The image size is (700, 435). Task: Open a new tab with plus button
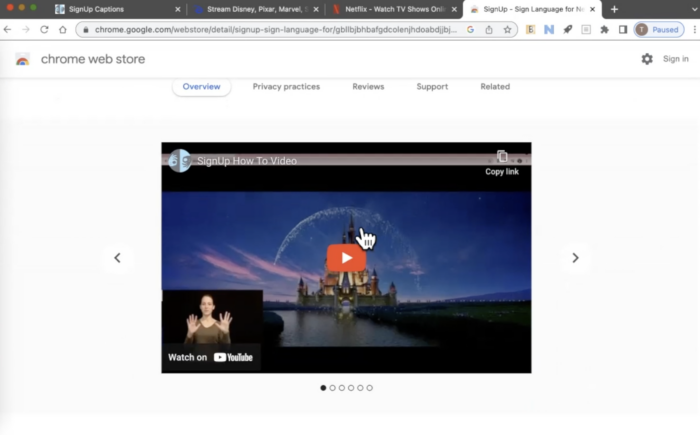click(614, 9)
